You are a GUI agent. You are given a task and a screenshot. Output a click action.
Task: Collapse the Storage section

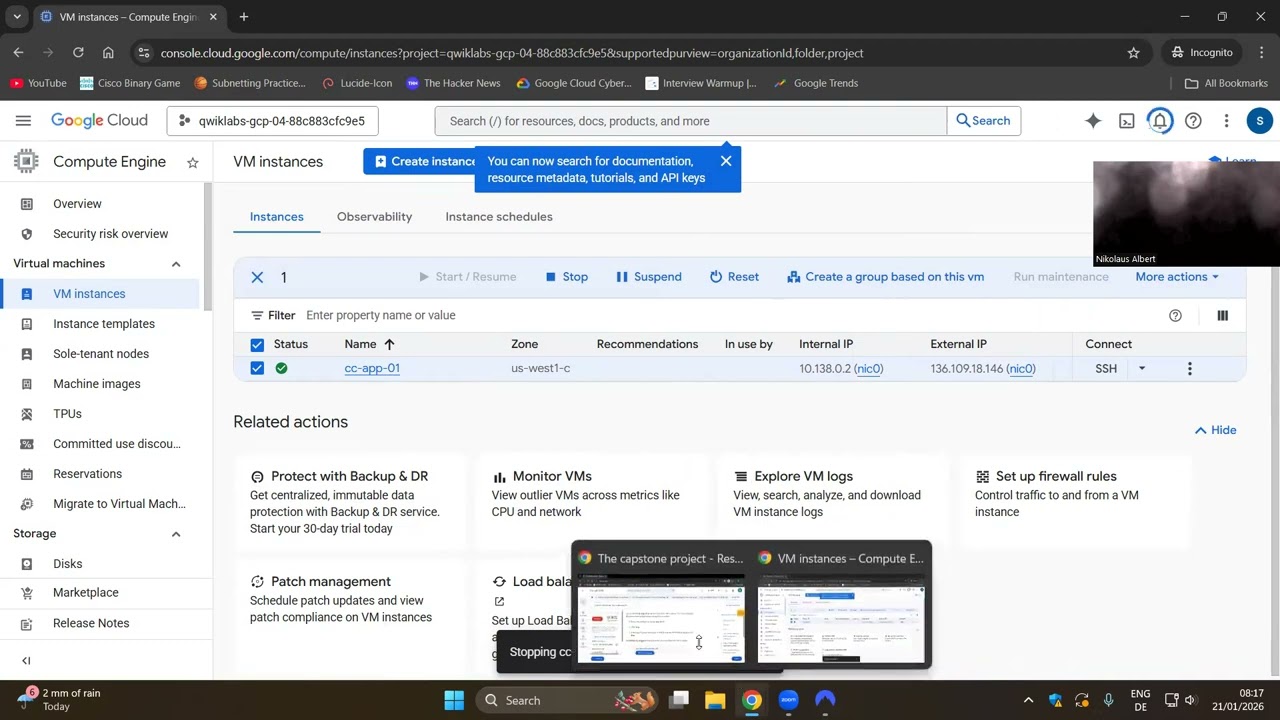pyautogui.click(x=176, y=534)
